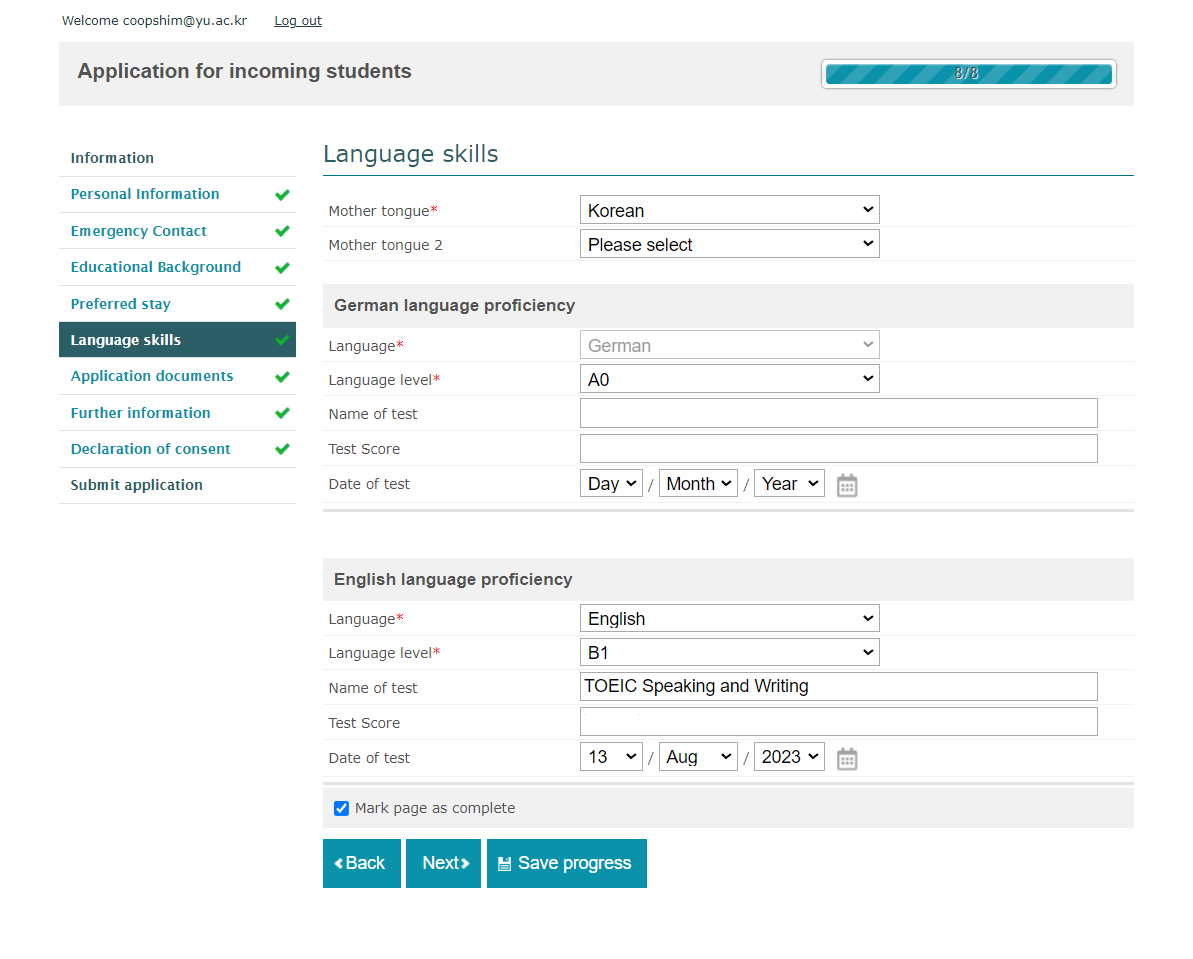The image size is (1193, 959).
Task: Go to Information section in sidebar
Action: coord(112,158)
